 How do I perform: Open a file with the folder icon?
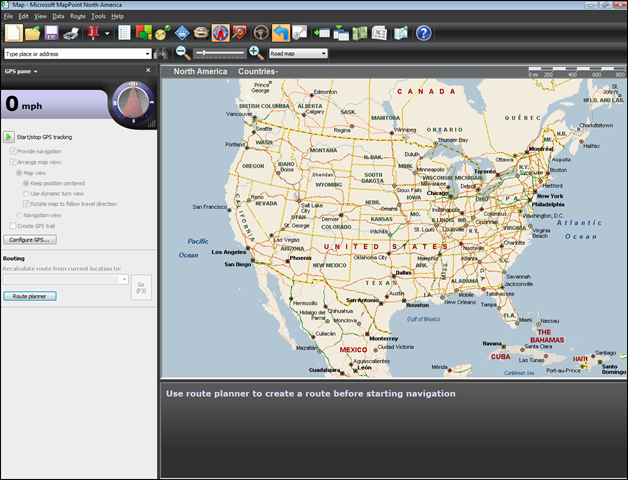(x=32, y=33)
